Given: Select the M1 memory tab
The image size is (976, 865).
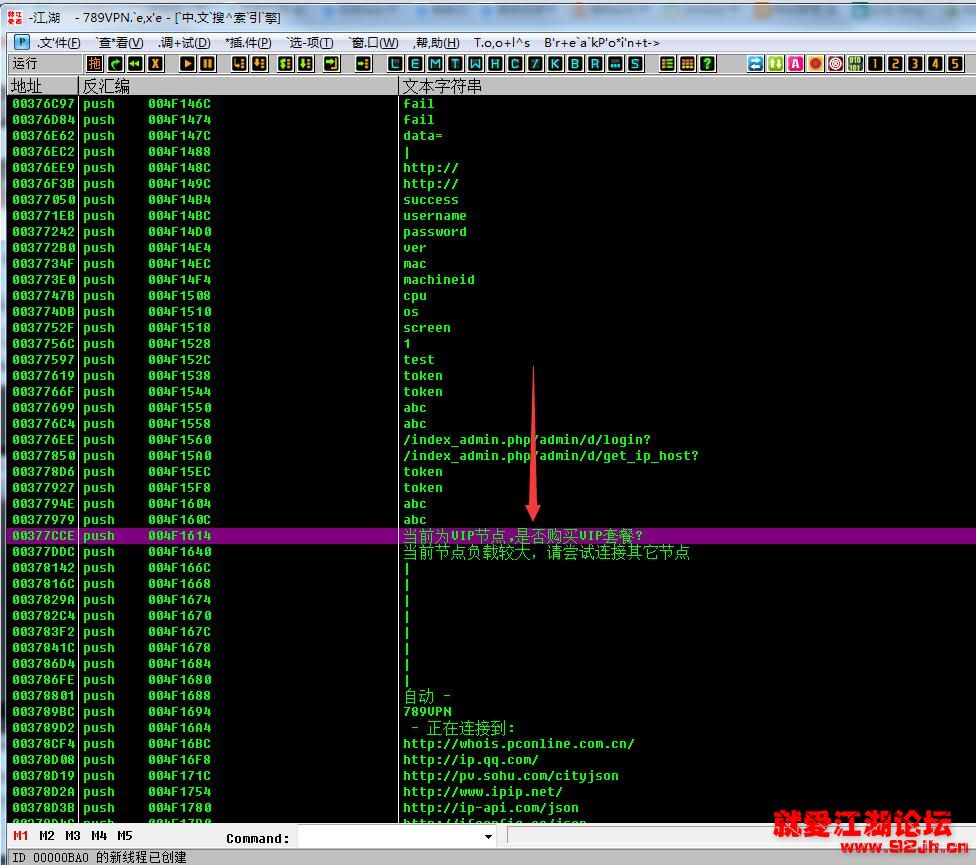Looking at the screenshot, I should pos(21,836).
